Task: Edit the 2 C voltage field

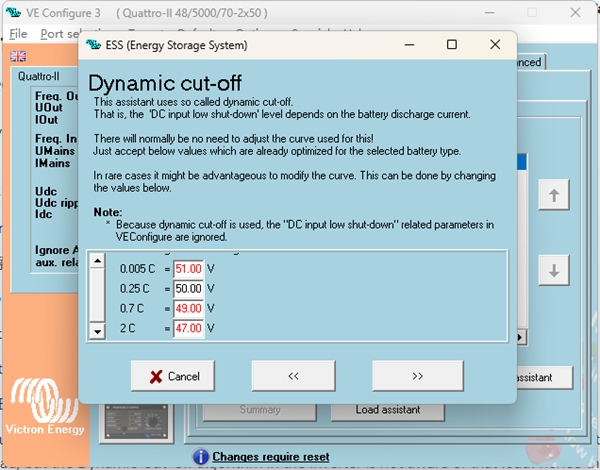Action: (x=188, y=328)
